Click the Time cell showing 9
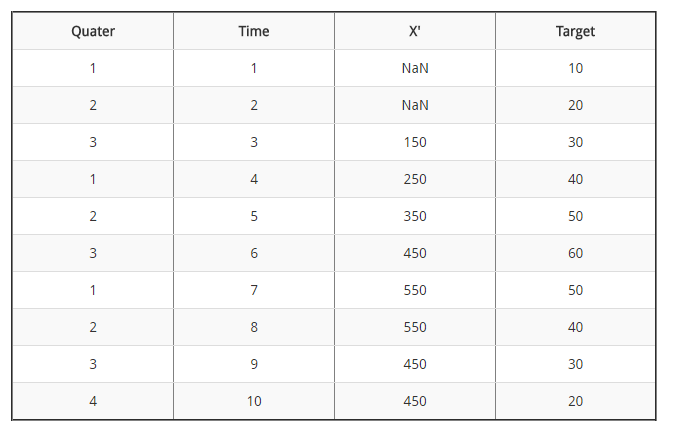 [254, 364]
